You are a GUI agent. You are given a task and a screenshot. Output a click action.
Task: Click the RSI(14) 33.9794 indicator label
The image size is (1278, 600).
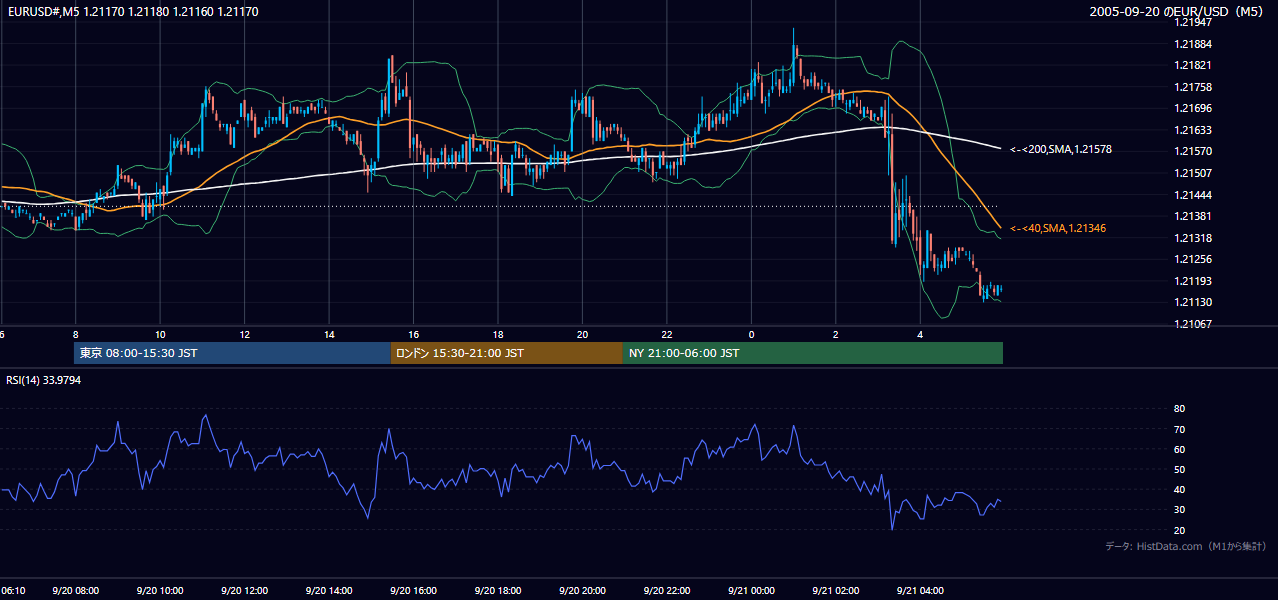pos(43,380)
